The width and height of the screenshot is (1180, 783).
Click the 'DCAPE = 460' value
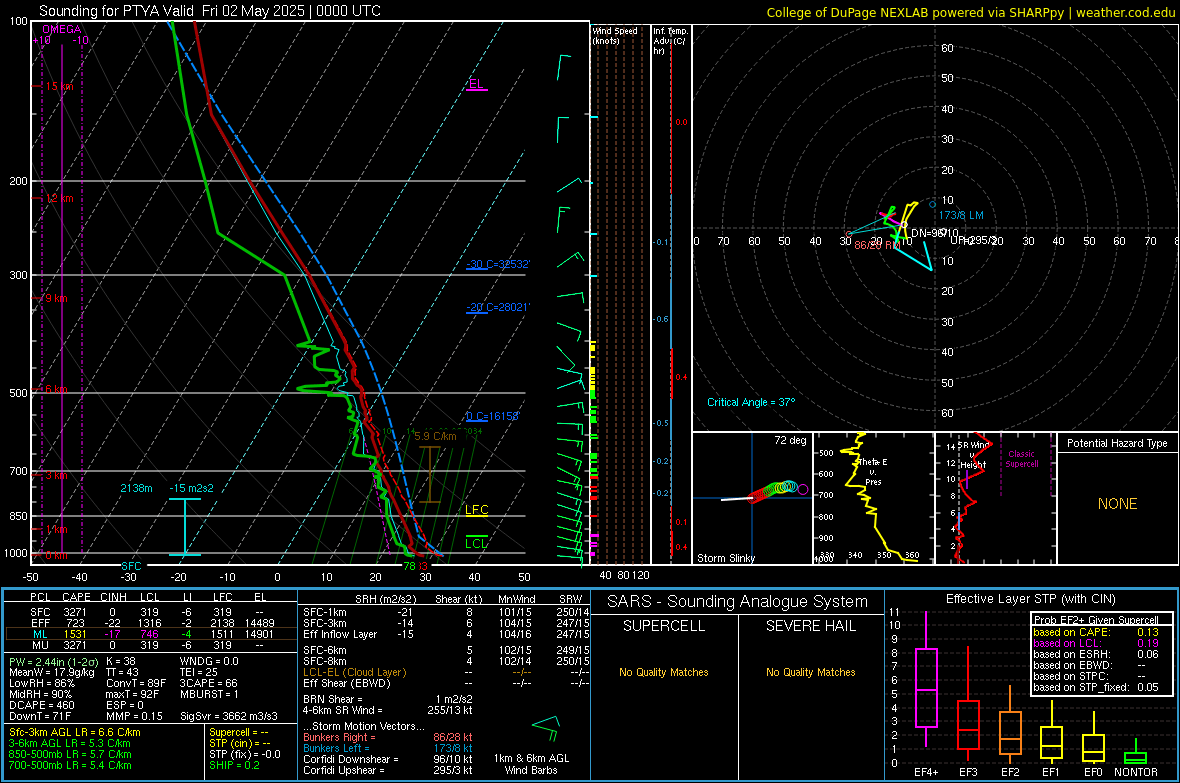pos(41,705)
